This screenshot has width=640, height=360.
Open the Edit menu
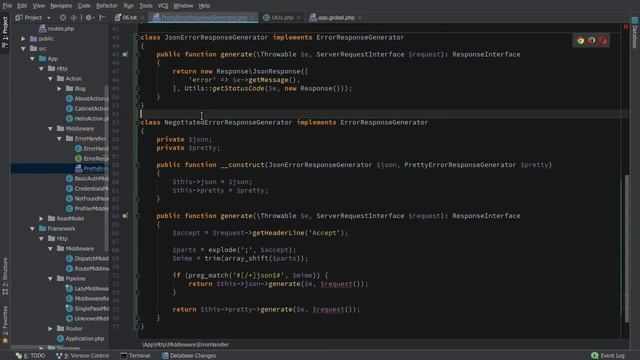click(22, 6)
